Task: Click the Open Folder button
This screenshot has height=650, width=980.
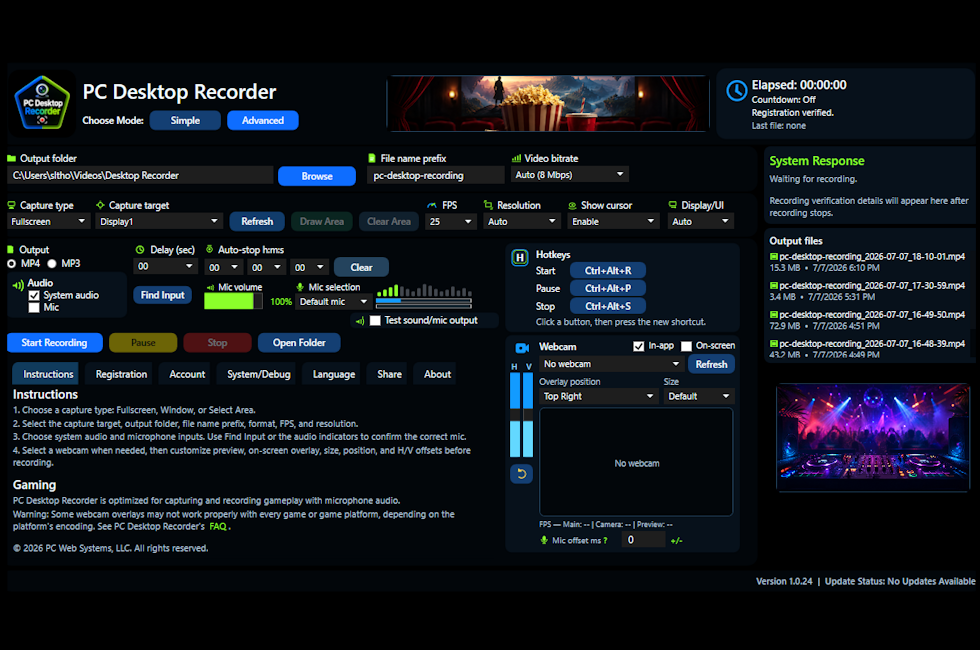Action: tap(299, 343)
